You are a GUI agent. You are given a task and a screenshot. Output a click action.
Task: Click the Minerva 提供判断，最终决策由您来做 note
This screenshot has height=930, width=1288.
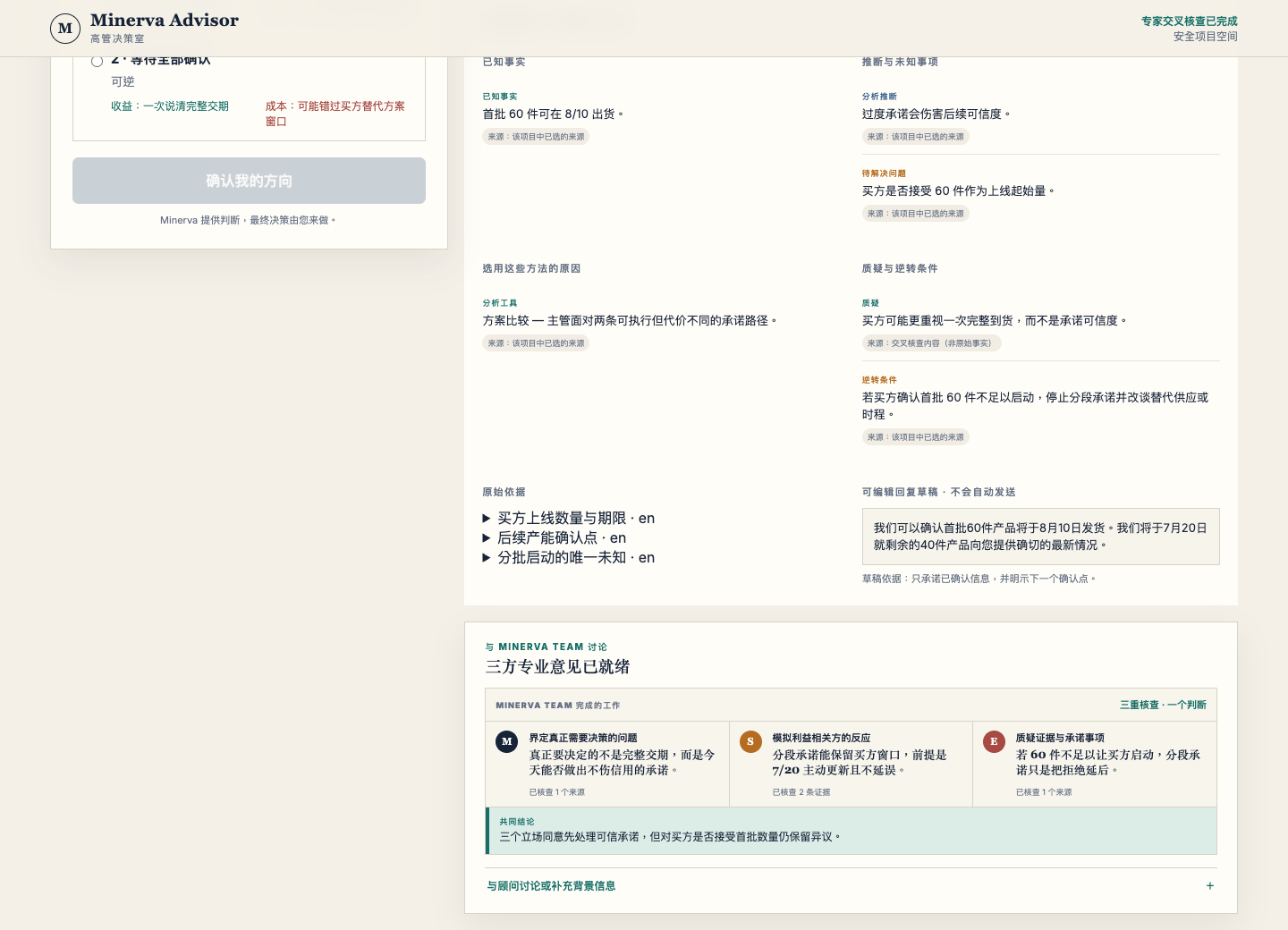pos(248,220)
